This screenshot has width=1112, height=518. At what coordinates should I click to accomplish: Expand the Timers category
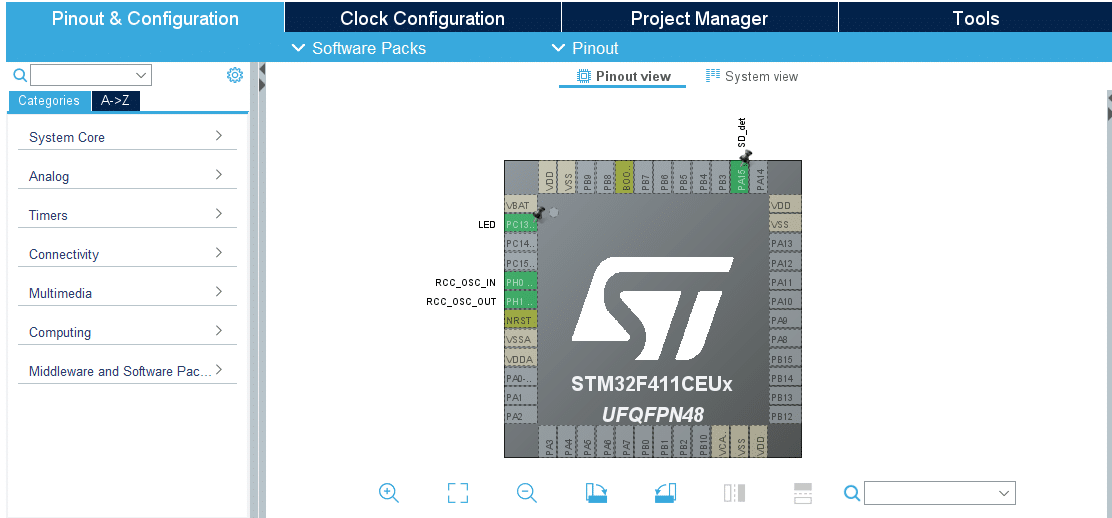tap(127, 215)
